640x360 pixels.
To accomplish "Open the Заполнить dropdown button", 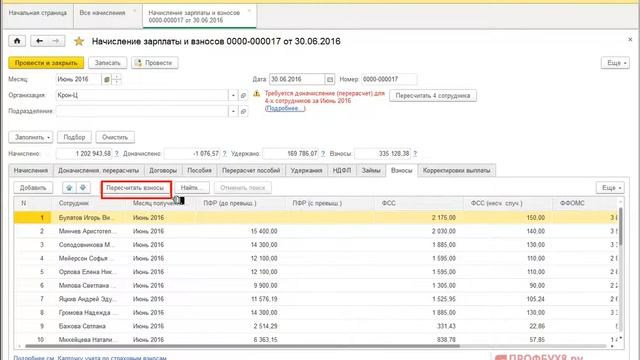I will pyautogui.click(x=31, y=137).
